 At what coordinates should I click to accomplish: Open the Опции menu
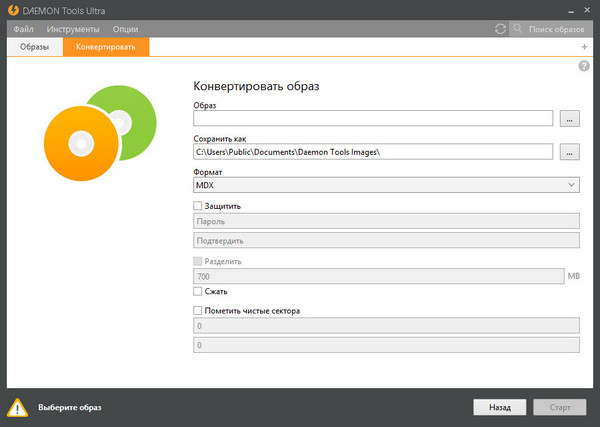(126, 29)
